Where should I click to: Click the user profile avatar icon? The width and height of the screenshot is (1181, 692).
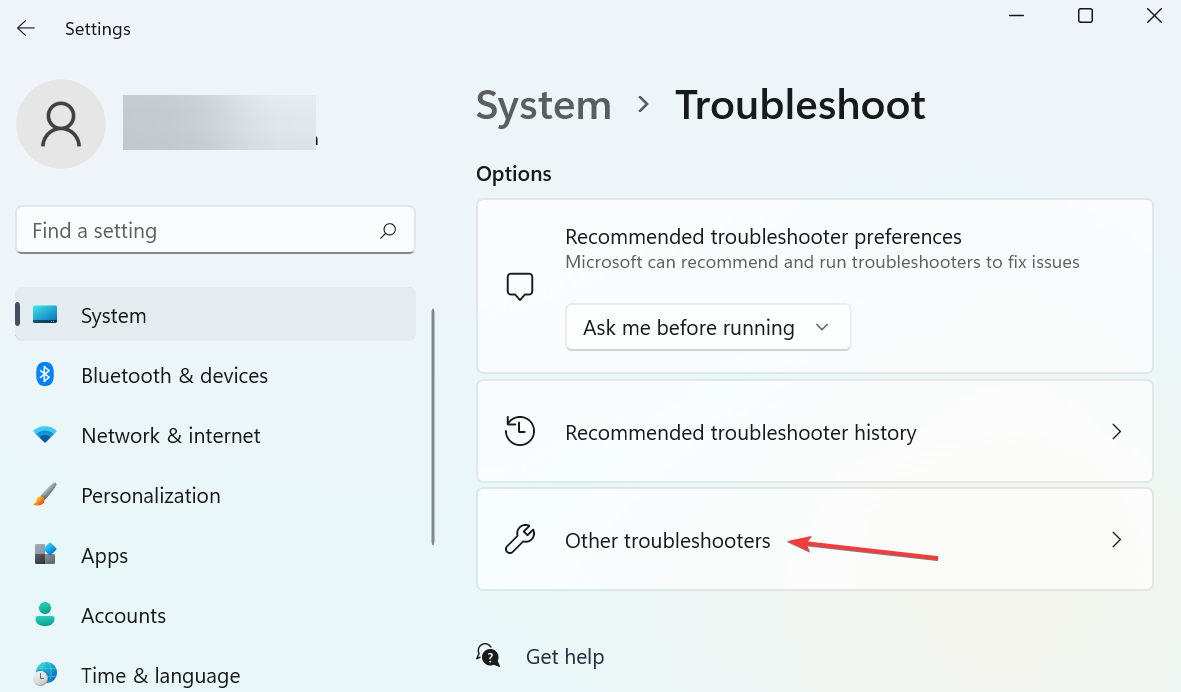pos(61,124)
